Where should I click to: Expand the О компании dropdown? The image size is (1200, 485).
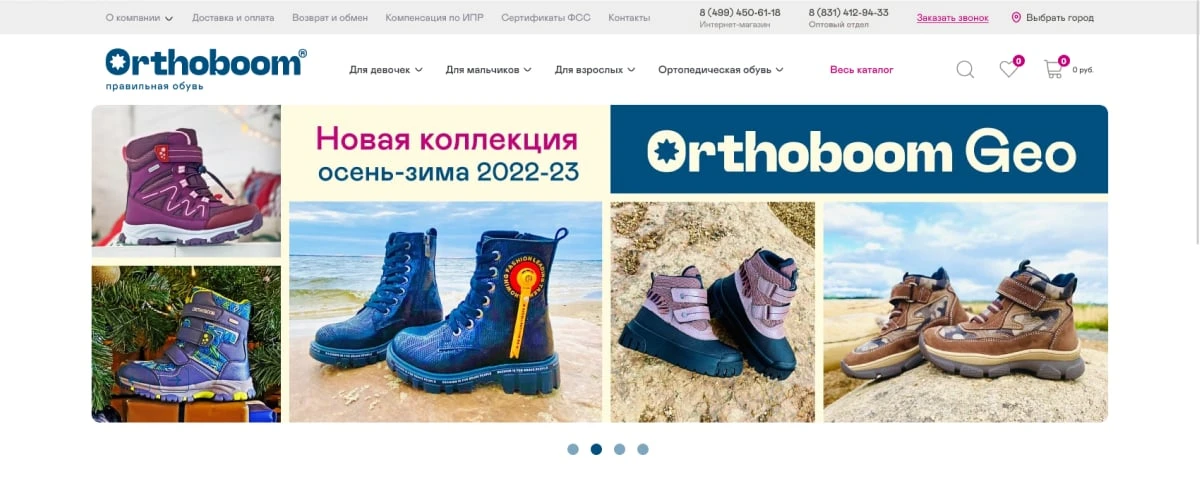pyautogui.click(x=139, y=17)
